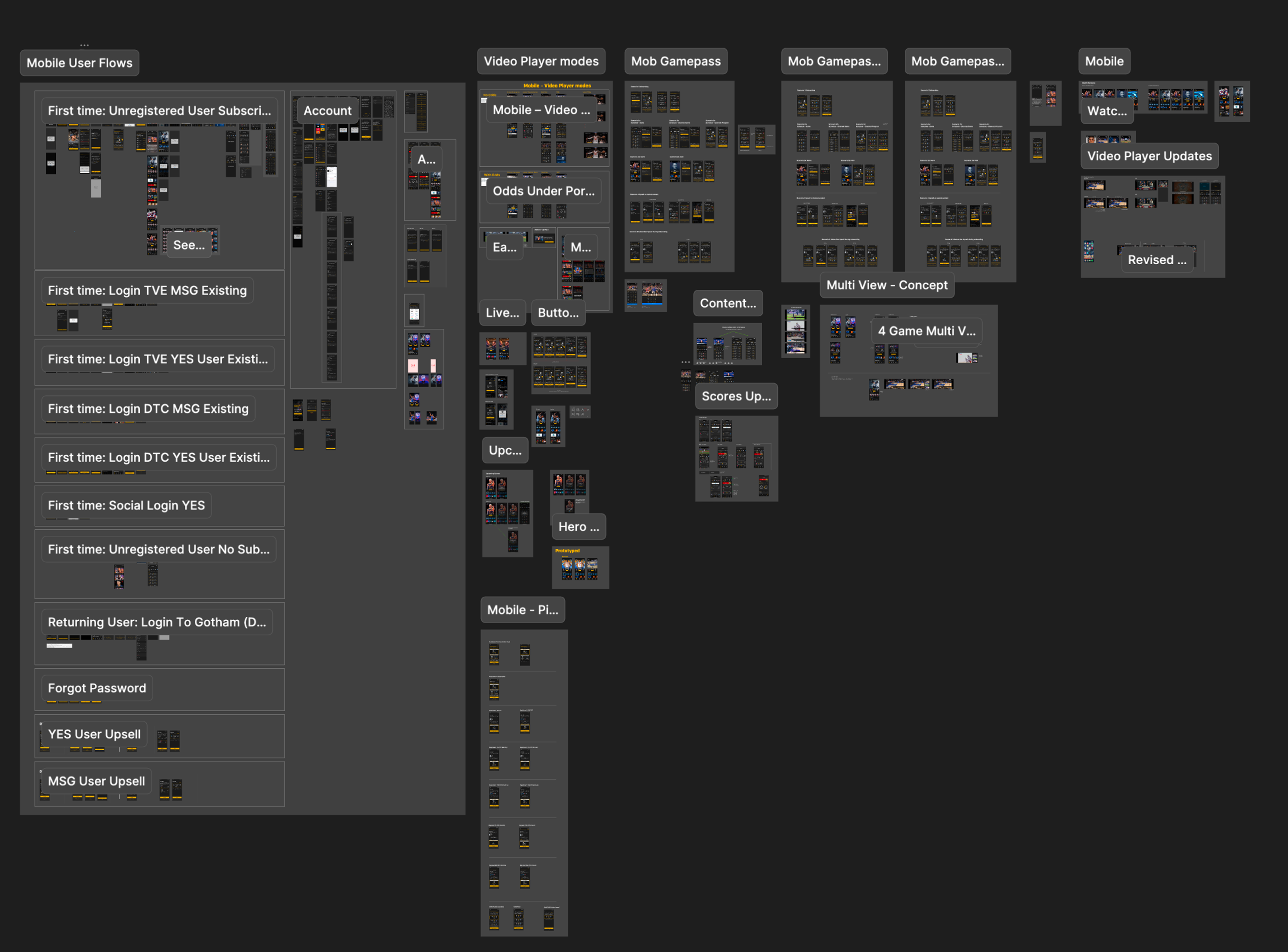Select the 'Multi View - Concept' section label
1288x952 pixels.
tap(887, 285)
